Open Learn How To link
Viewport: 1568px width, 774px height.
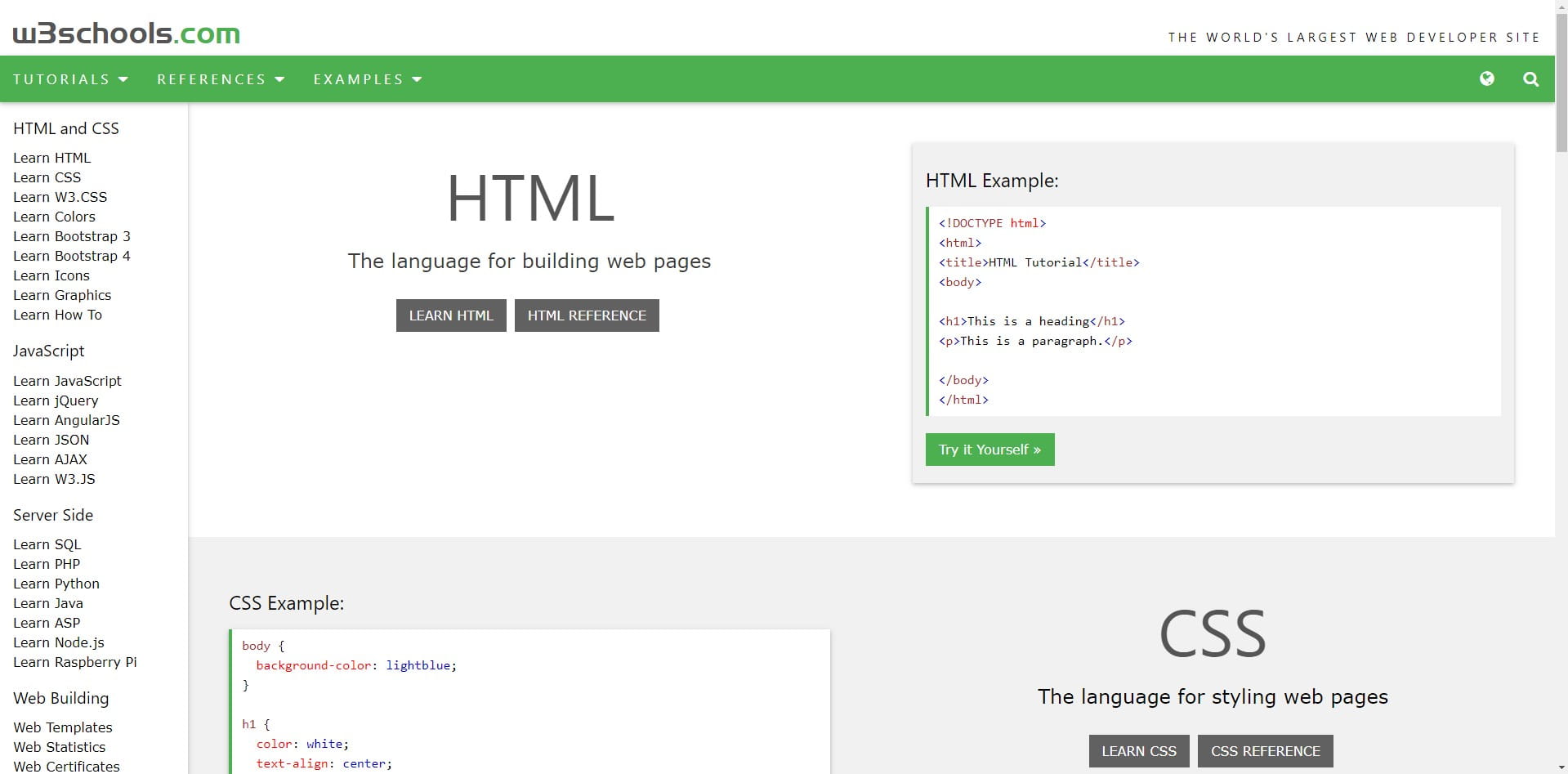(58, 315)
